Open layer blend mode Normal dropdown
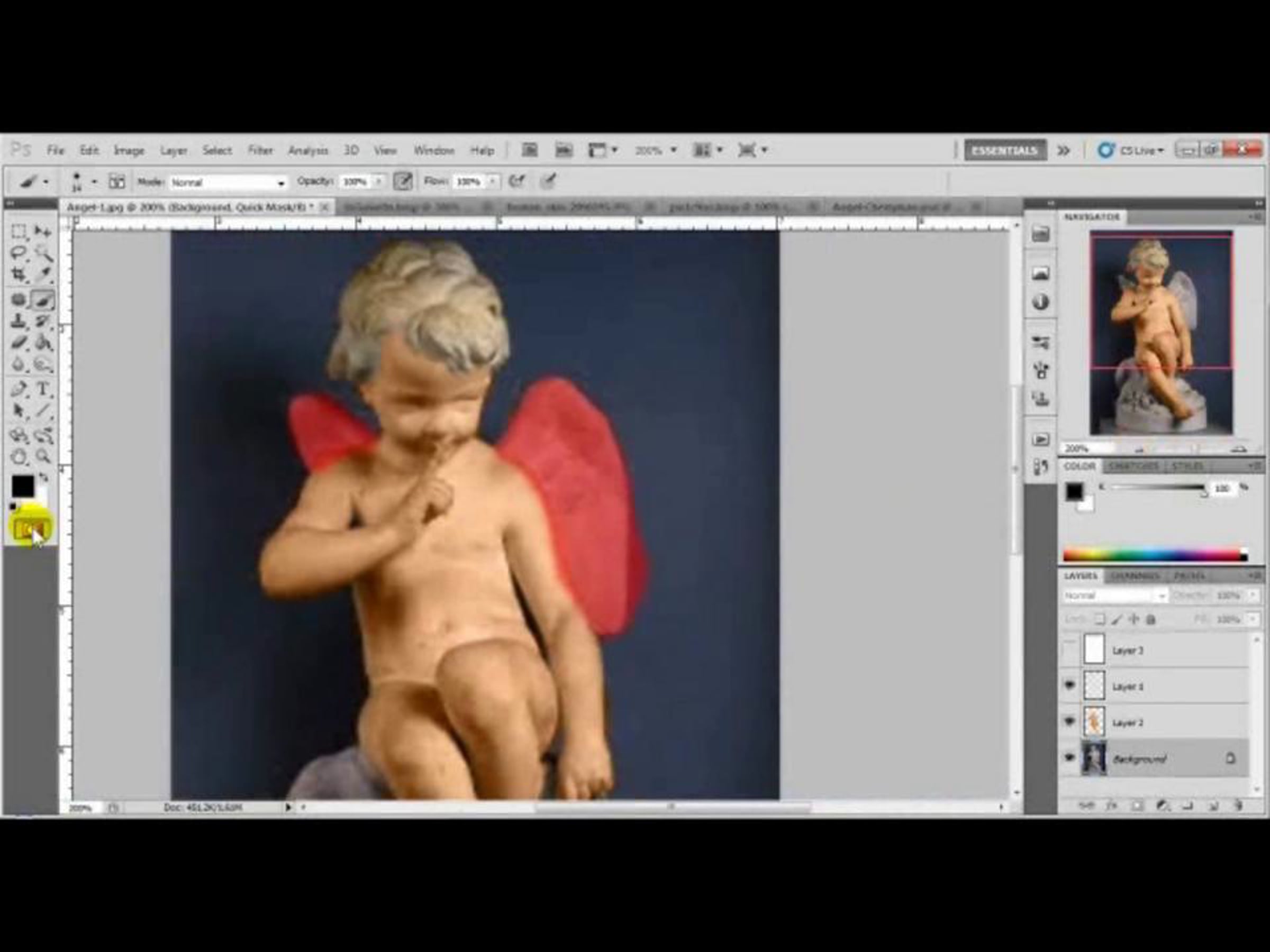 (1114, 596)
